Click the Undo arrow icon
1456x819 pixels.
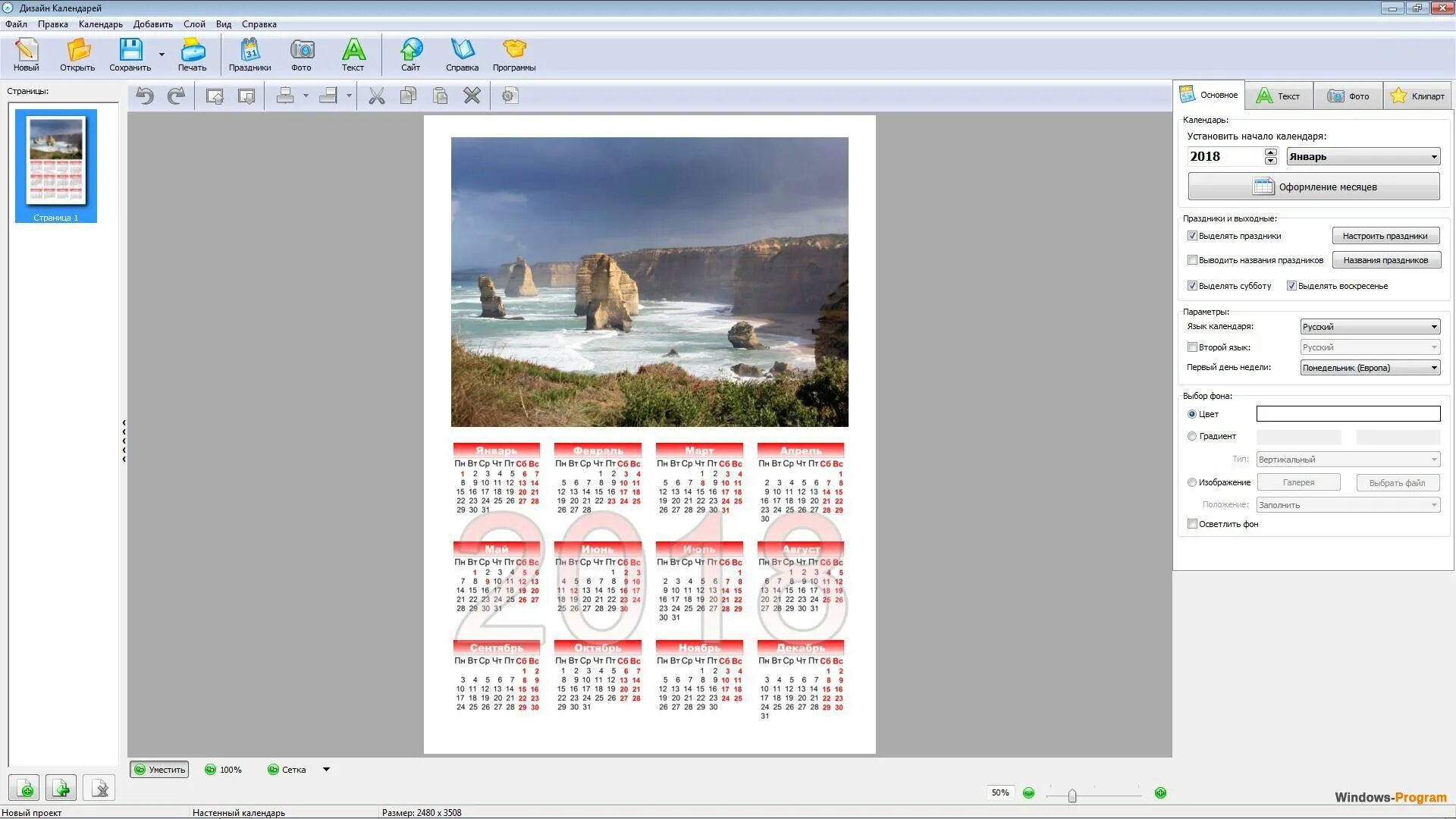click(145, 96)
